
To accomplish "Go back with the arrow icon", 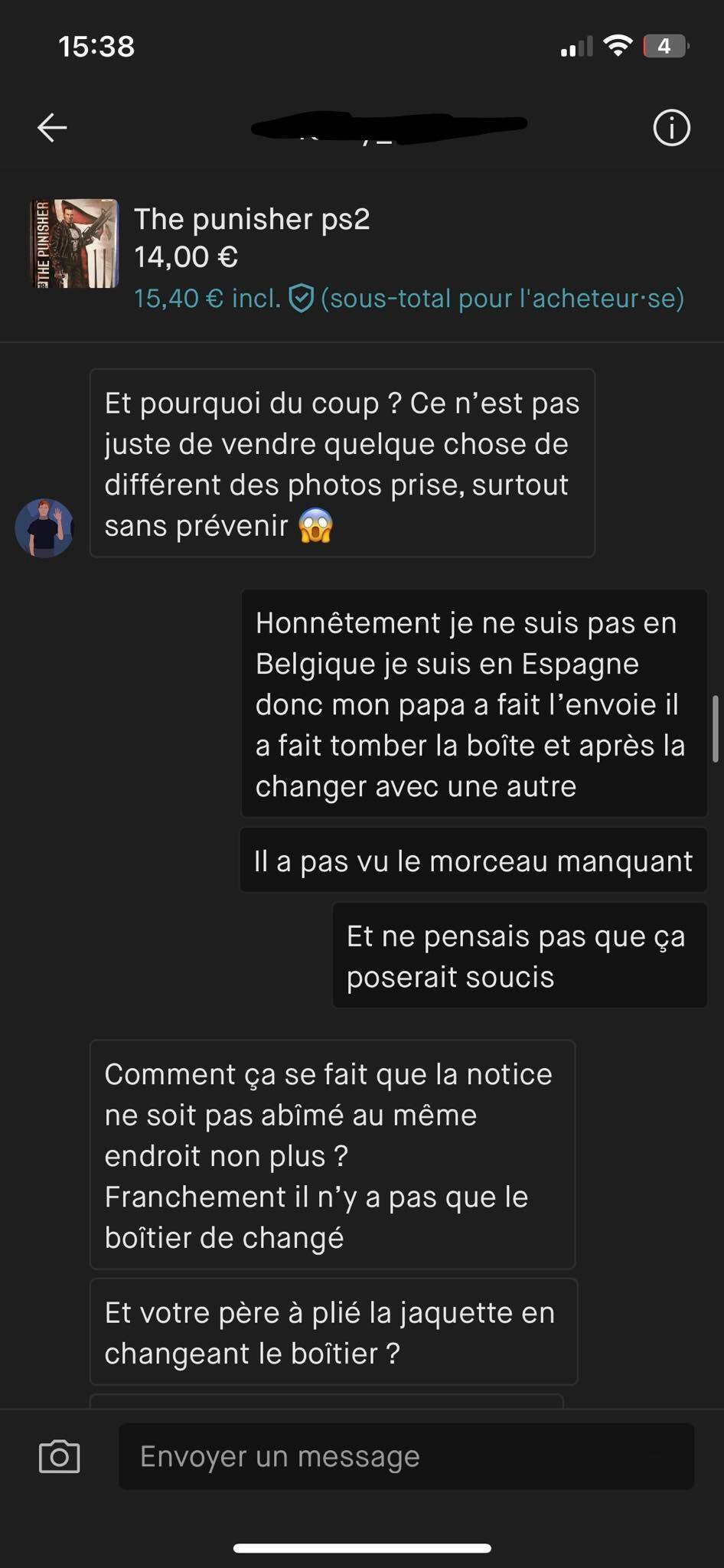I will pos(52,127).
